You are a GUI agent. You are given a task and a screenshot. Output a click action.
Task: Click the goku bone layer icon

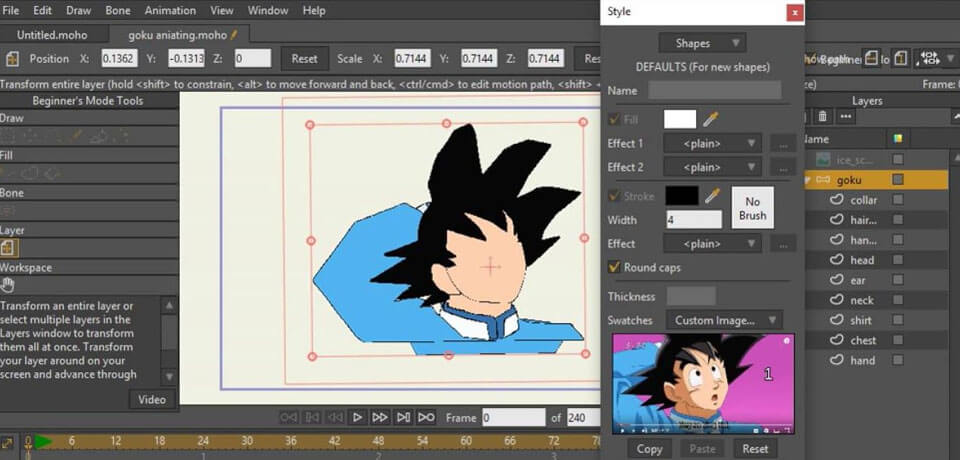point(823,179)
